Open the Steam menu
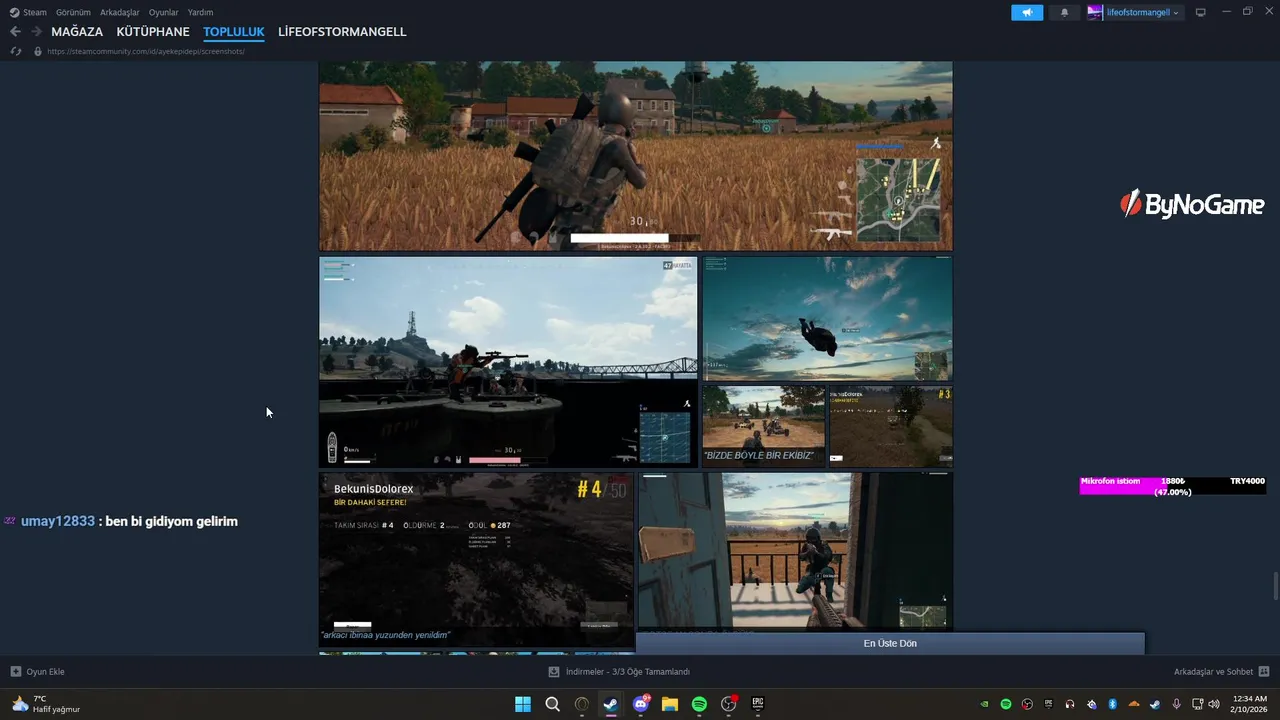The image size is (1280, 720). [28, 12]
